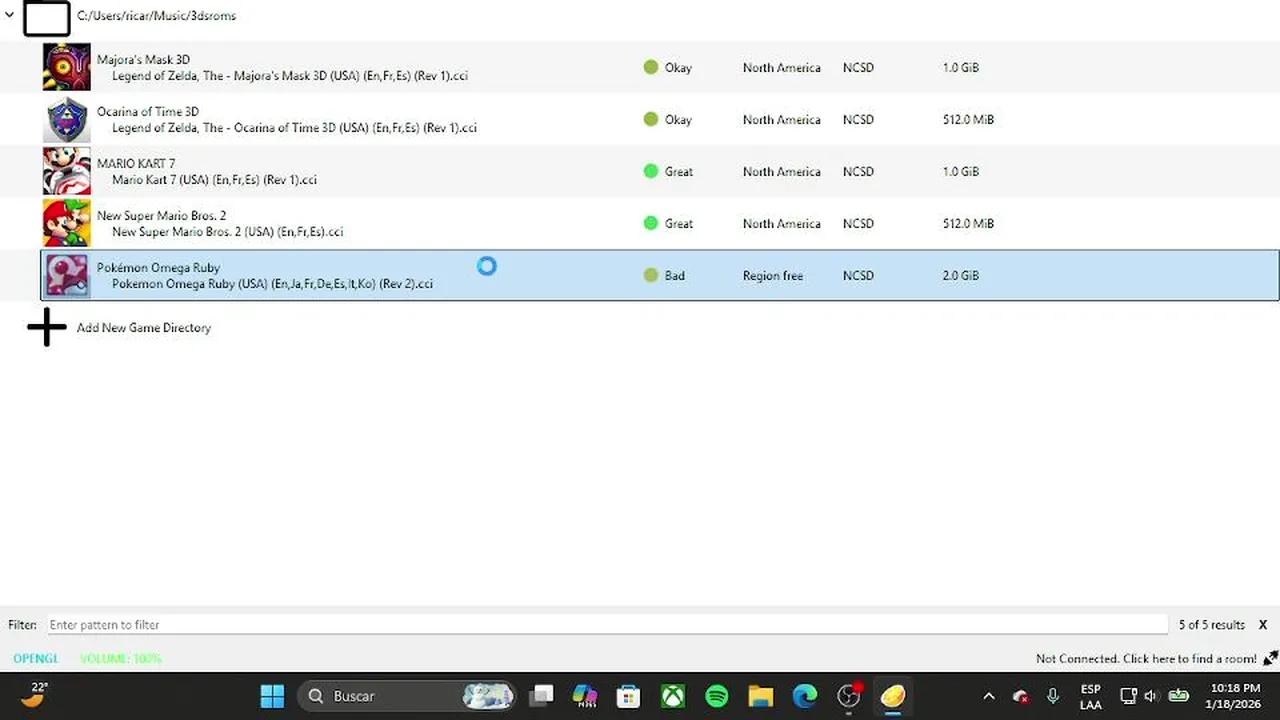Viewport: 1280px width, 720px height.
Task: Select the Majora's Mask 3D title text
Action: click(x=143, y=60)
